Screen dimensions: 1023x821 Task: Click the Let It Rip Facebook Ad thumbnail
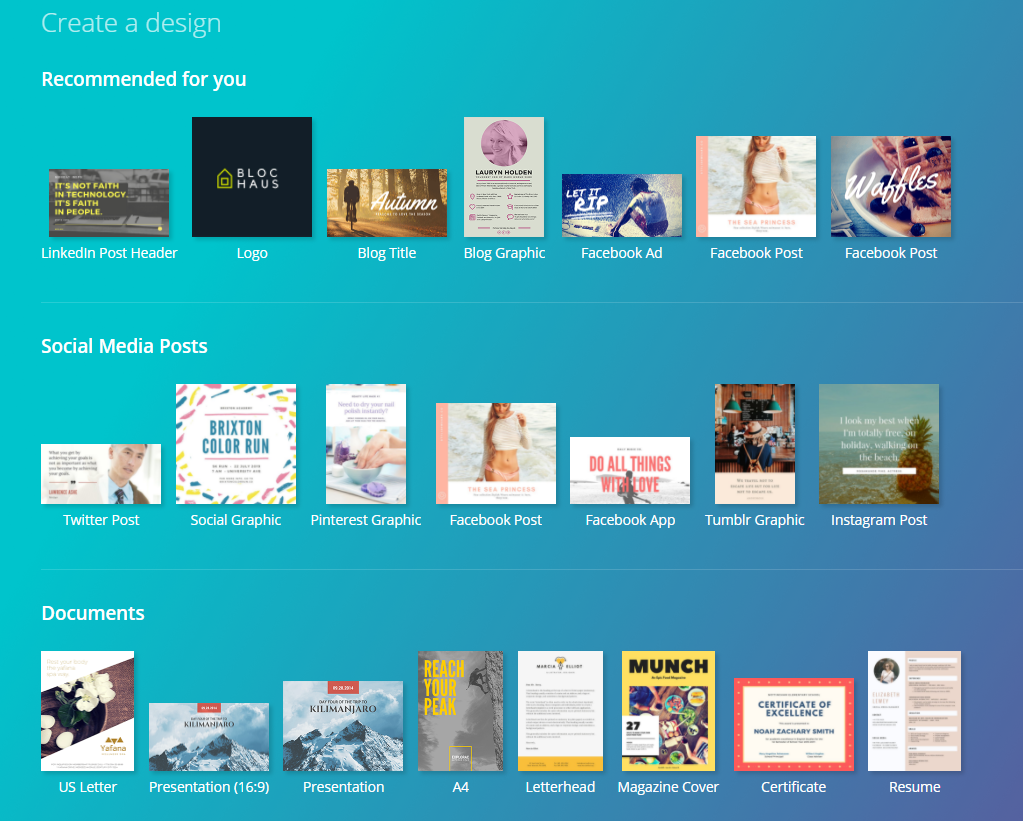tap(621, 205)
